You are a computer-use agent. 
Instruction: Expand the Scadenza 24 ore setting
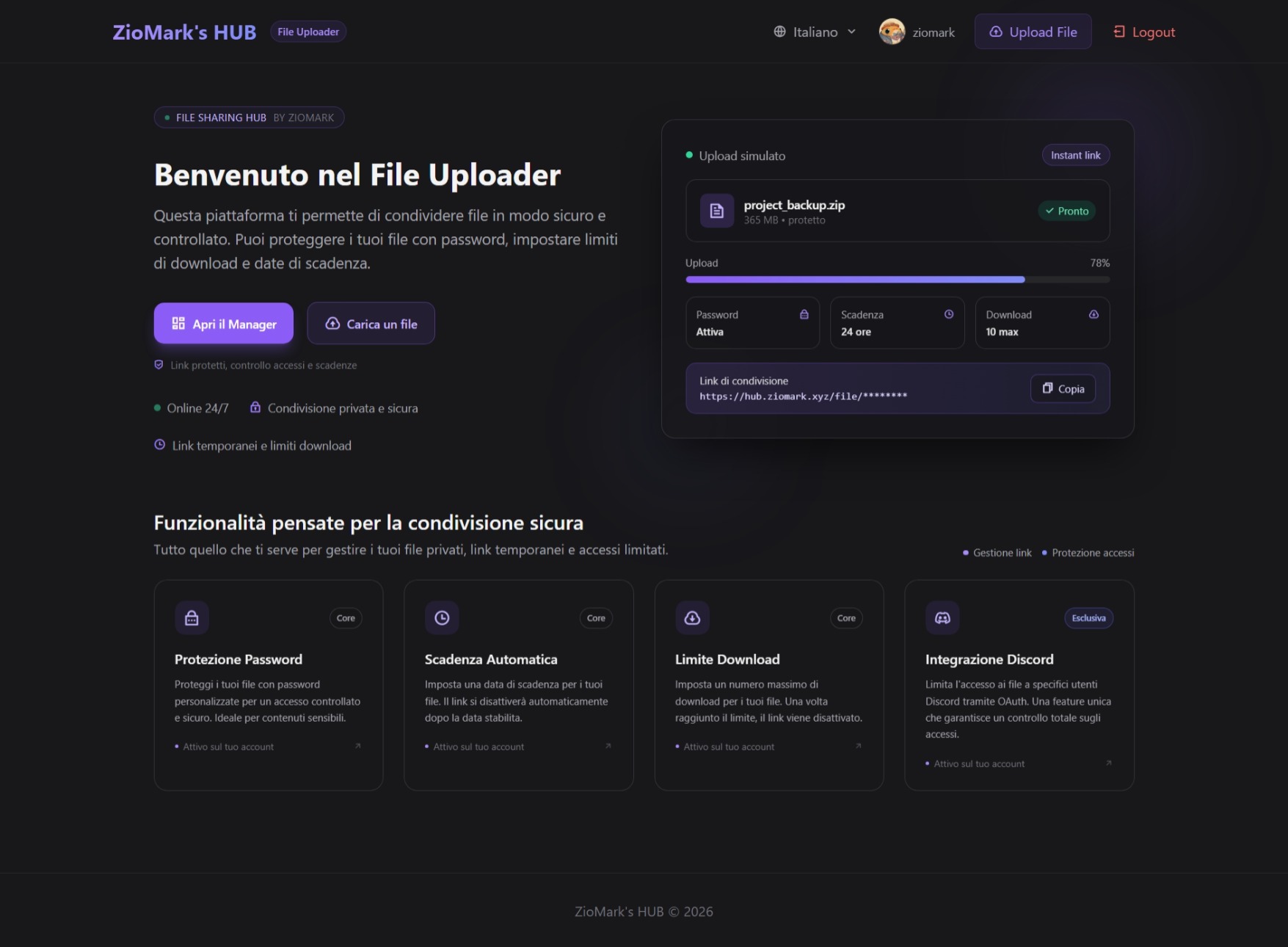tap(896, 323)
